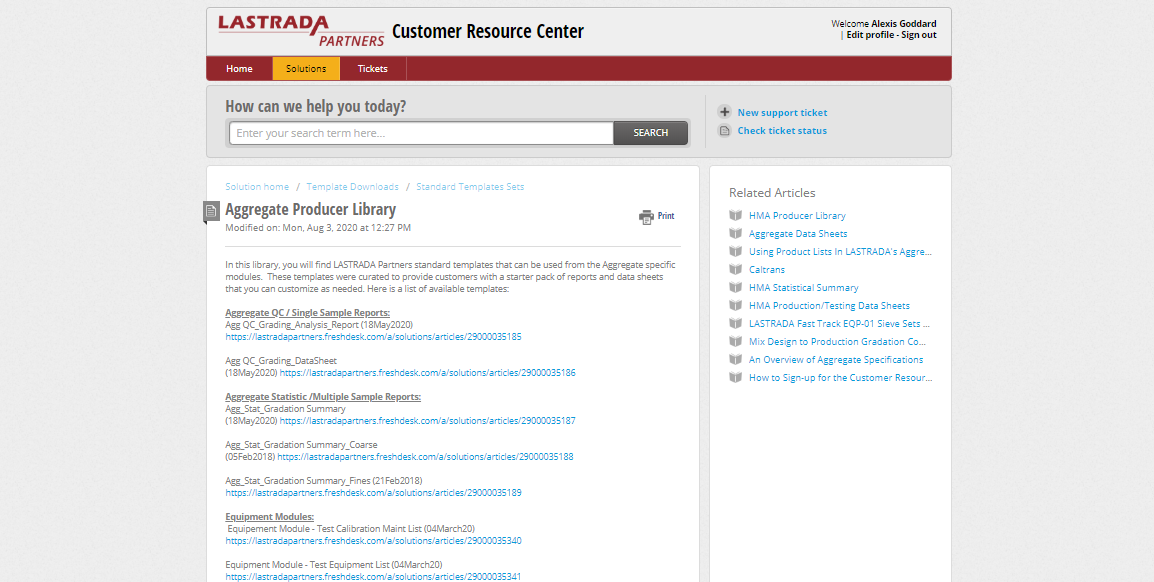Viewport: 1154px width, 582px height.
Task: Click Agg_Stat_Gradation Summary_Coarse text
Action: click(x=301, y=444)
